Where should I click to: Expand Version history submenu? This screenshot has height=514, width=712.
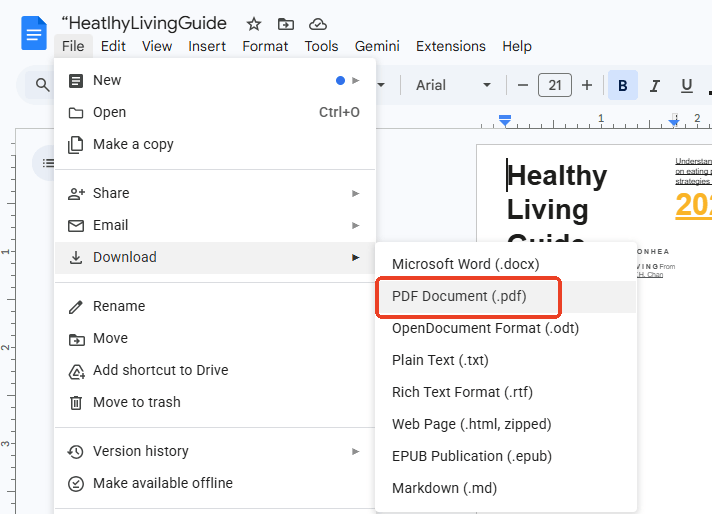[x=215, y=451]
